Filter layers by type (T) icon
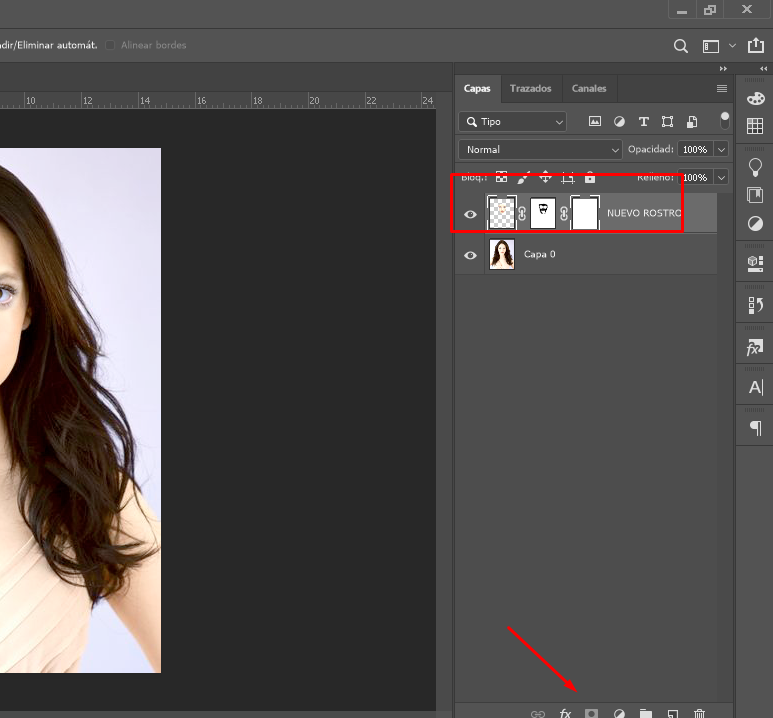 coord(643,121)
